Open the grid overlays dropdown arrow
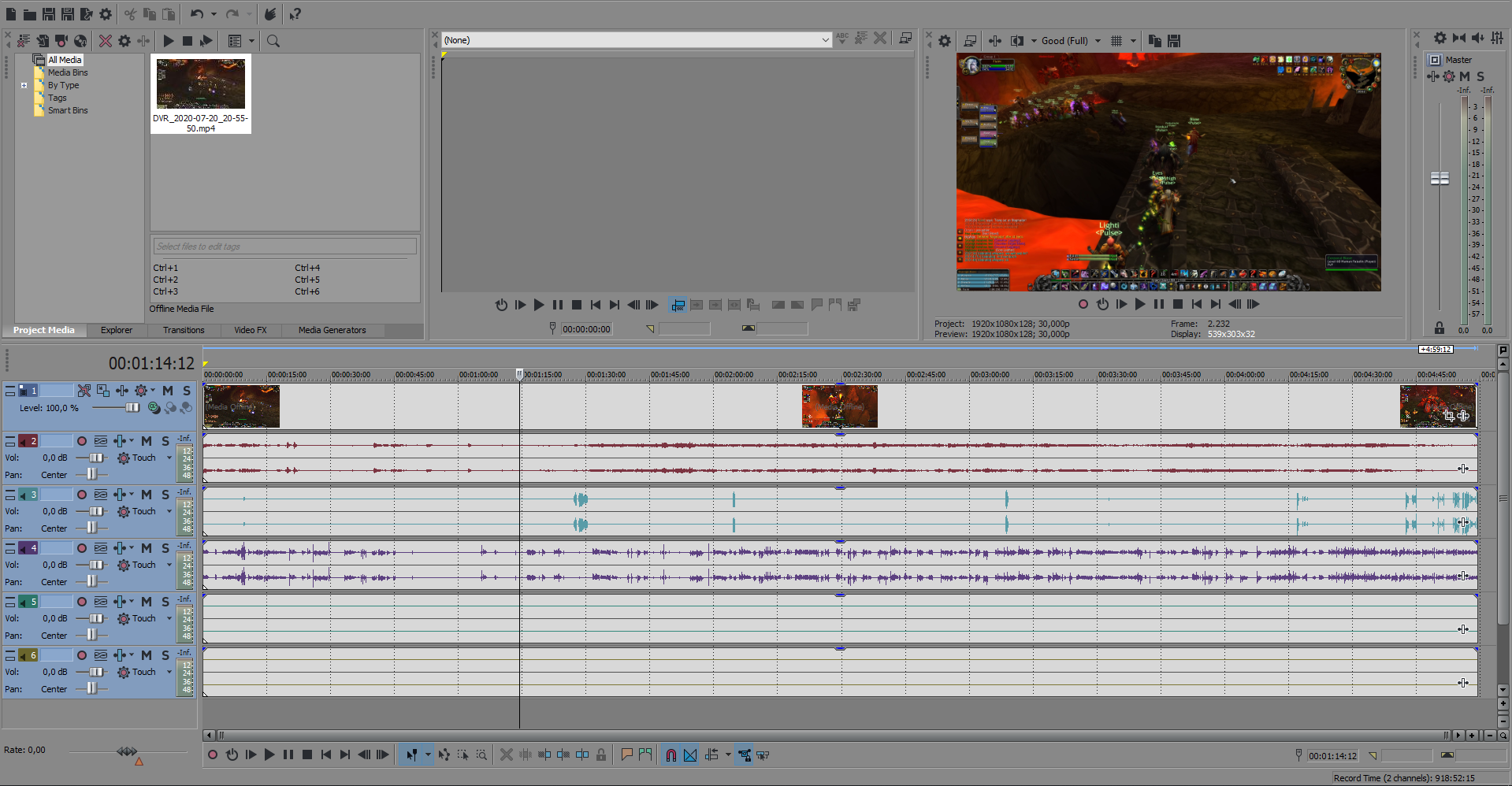Screen dimensions: 1512x786 point(1133,41)
